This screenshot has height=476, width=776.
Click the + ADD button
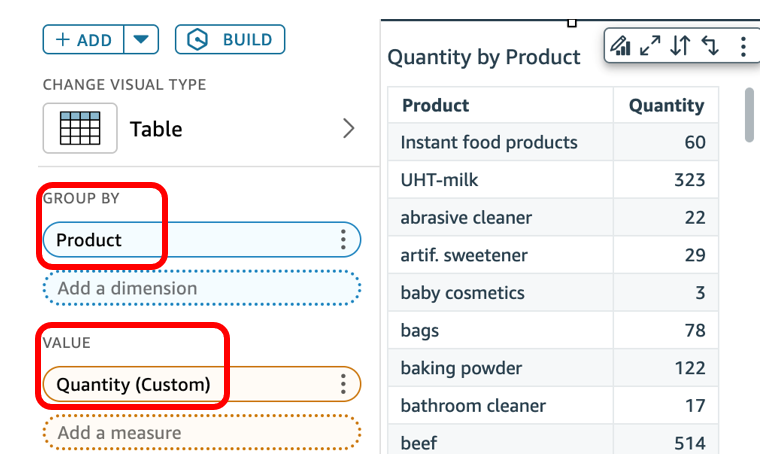84,40
